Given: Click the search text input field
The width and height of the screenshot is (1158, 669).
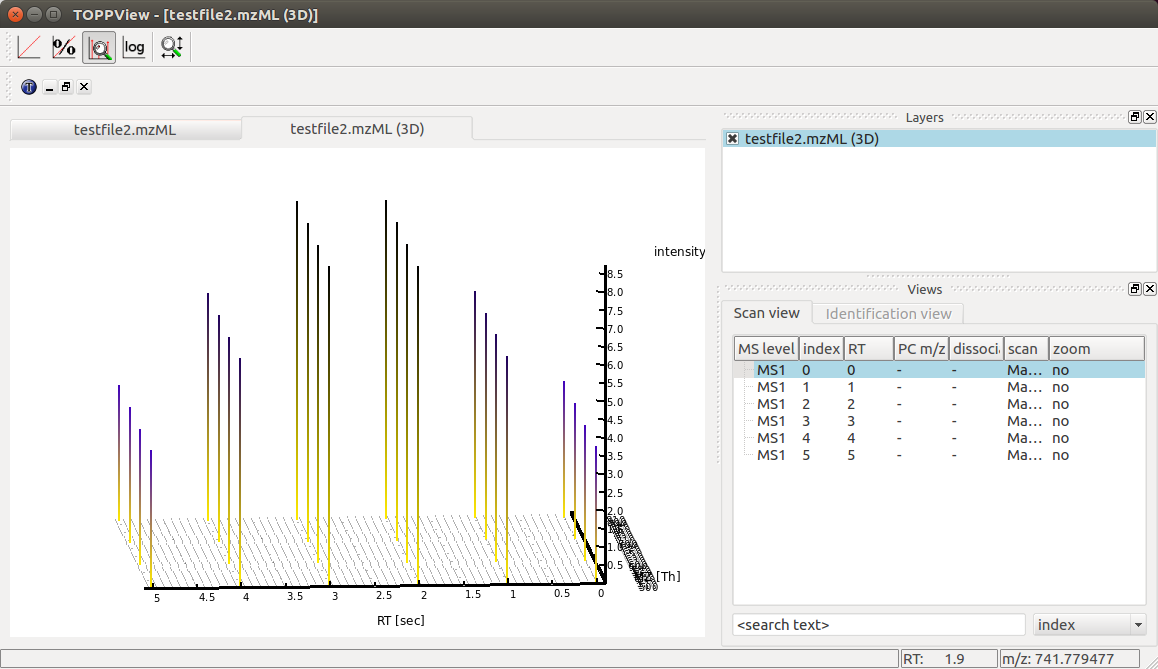Looking at the screenshot, I should tap(879, 625).
